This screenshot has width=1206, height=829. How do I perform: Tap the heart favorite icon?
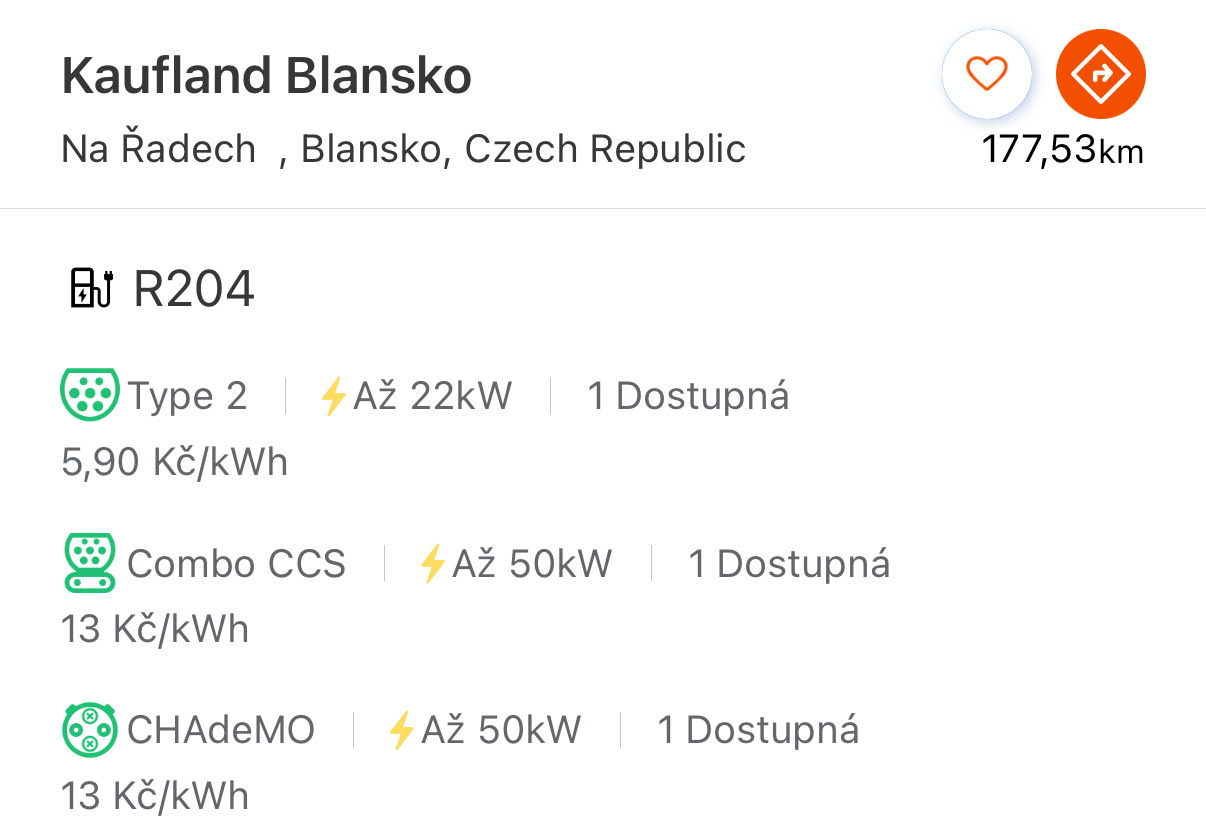click(986, 74)
